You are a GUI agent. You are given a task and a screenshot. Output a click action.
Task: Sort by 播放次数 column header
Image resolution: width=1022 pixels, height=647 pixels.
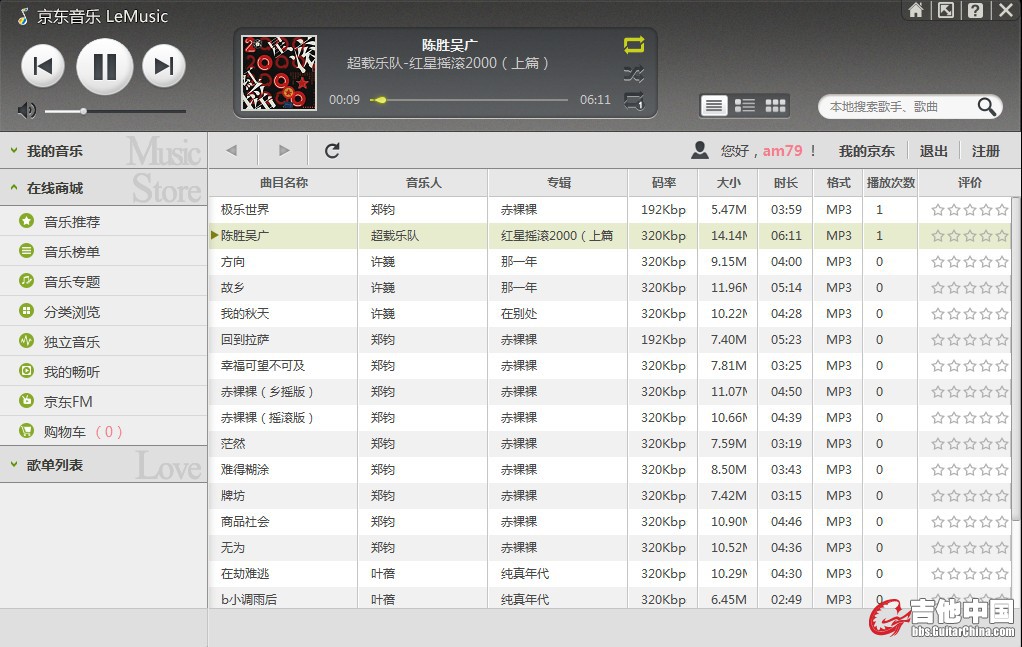pos(890,183)
